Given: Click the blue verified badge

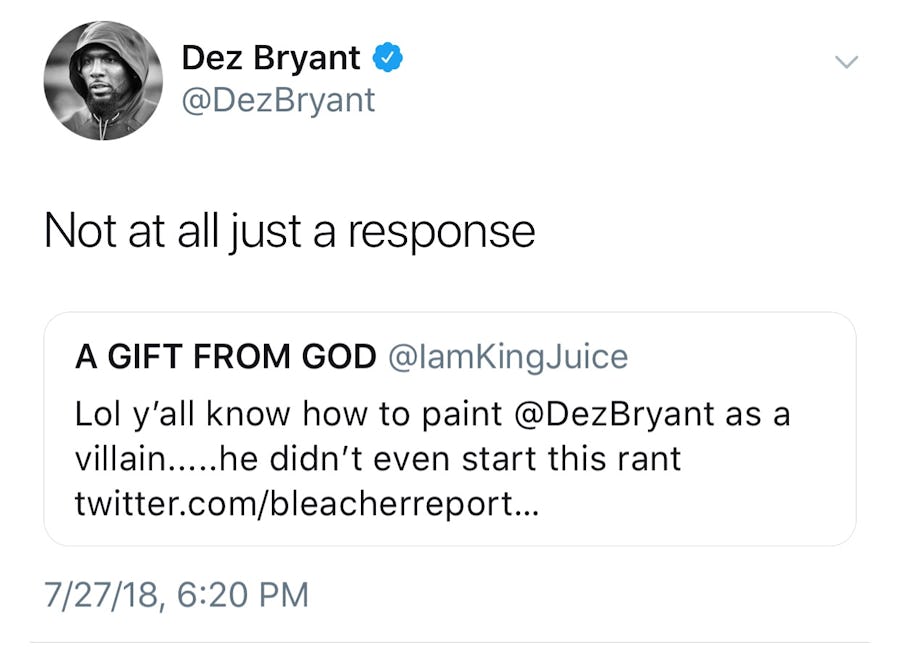Looking at the screenshot, I should 387,59.
